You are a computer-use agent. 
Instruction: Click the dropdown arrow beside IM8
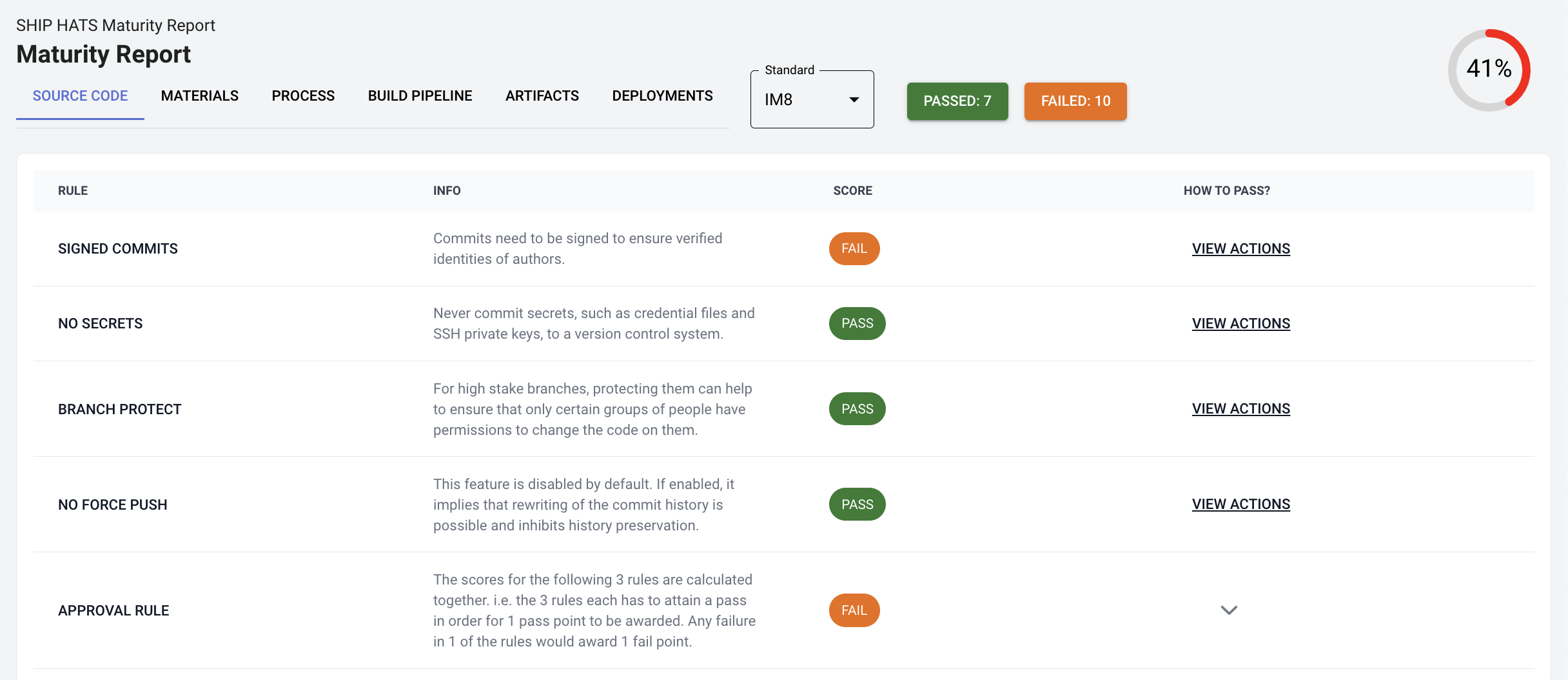click(854, 100)
